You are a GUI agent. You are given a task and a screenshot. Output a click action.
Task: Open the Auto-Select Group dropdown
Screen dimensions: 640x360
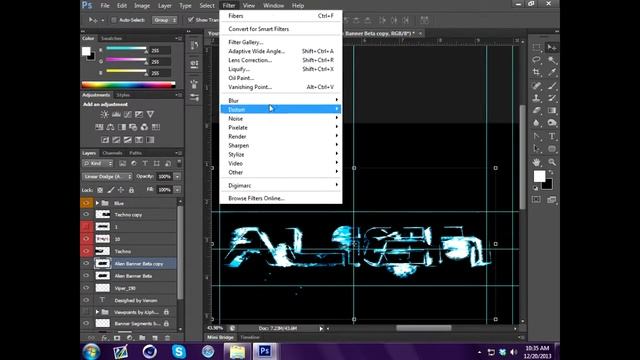tap(165, 20)
